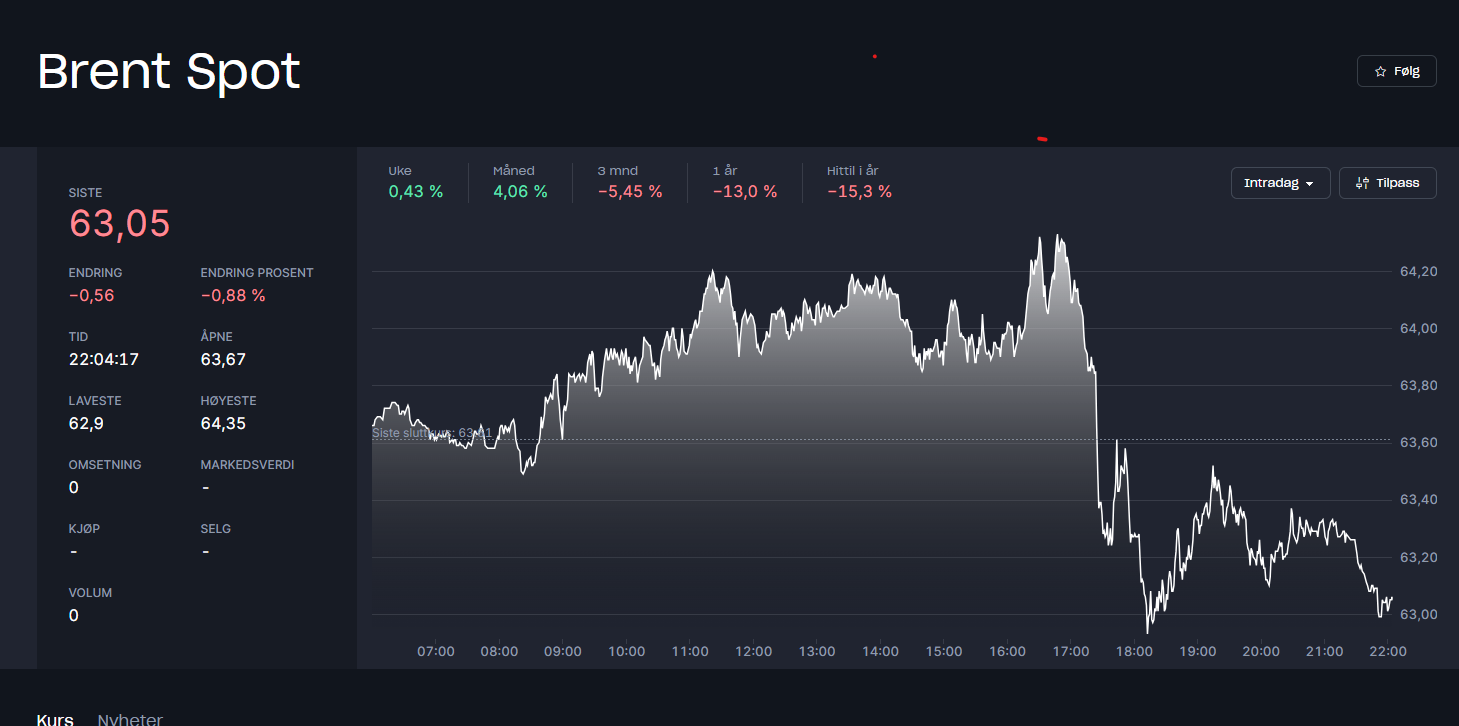This screenshot has width=1459, height=726.
Task: Select the LAVESTE value 62,9
Action: 87,423
